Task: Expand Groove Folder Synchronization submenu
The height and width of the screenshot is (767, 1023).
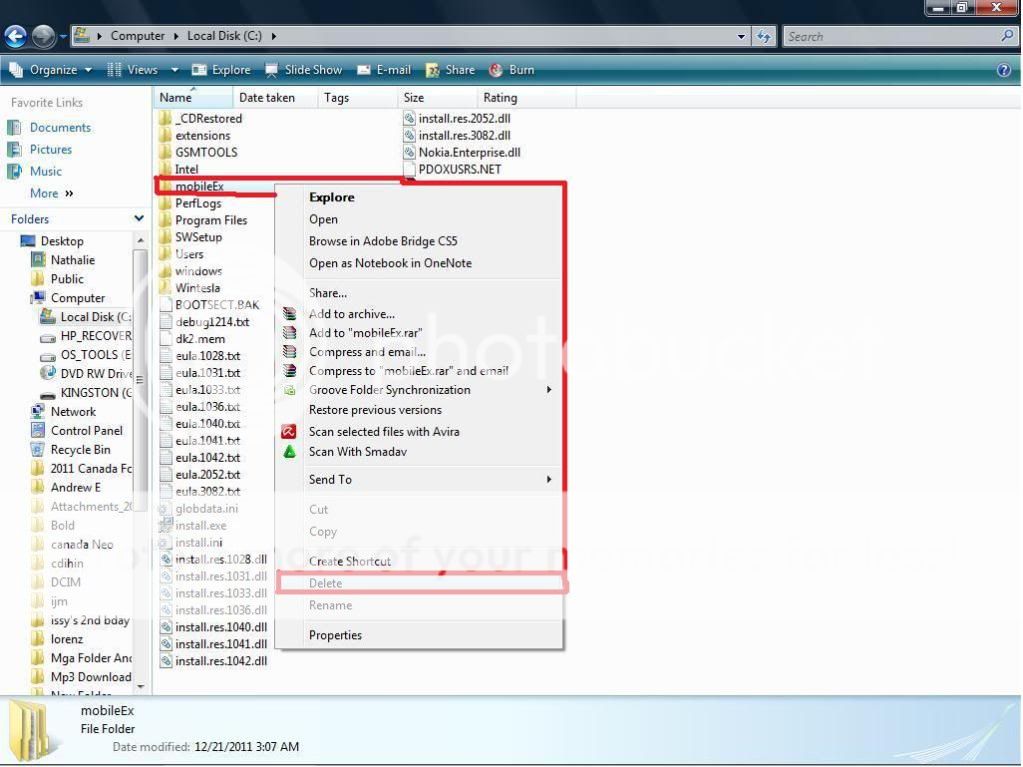Action: tap(549, 389)
